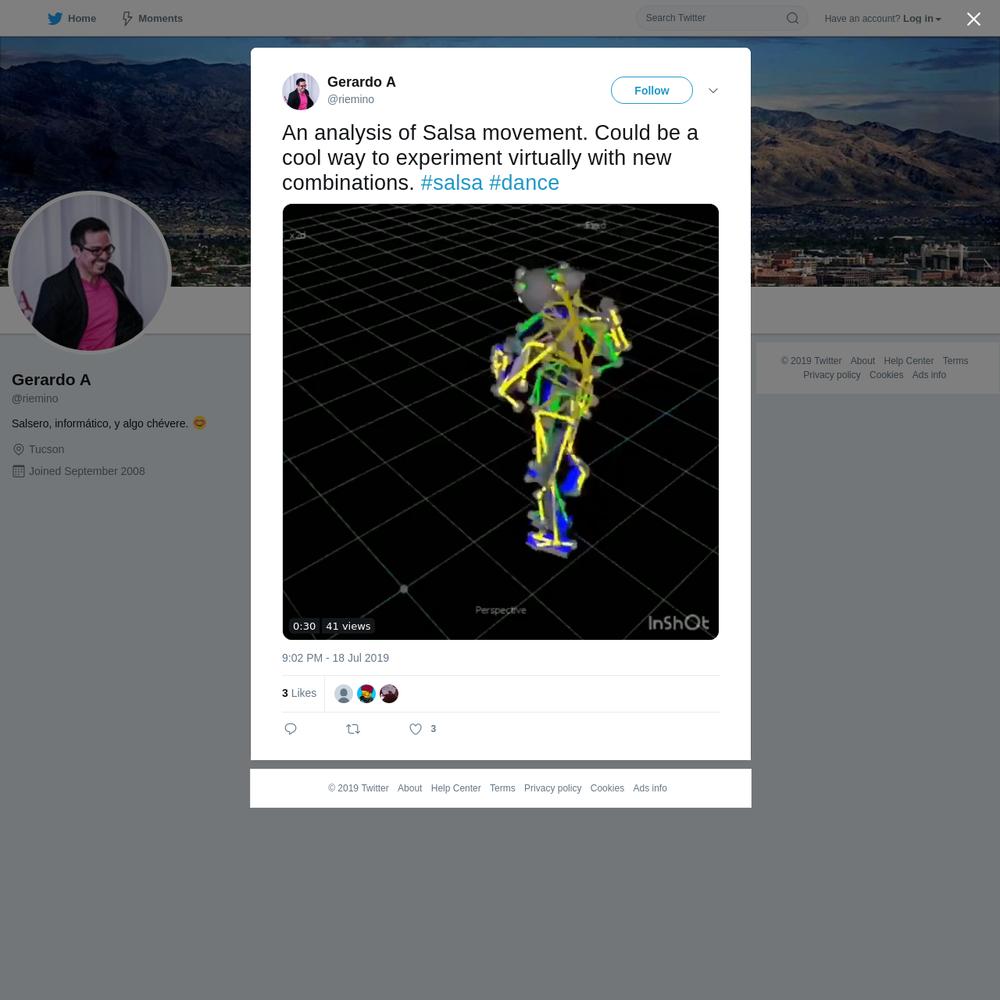Reply to the tweet via speech bubble icon

pyautogui.click(x=290, y=729)
